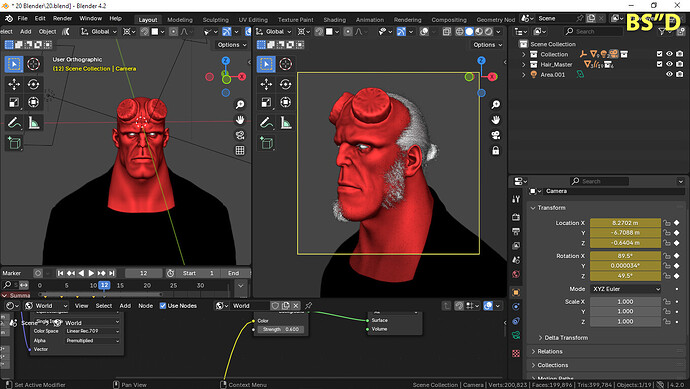Click Rotation Z value field
690x389 pixels.
point(625,276)
